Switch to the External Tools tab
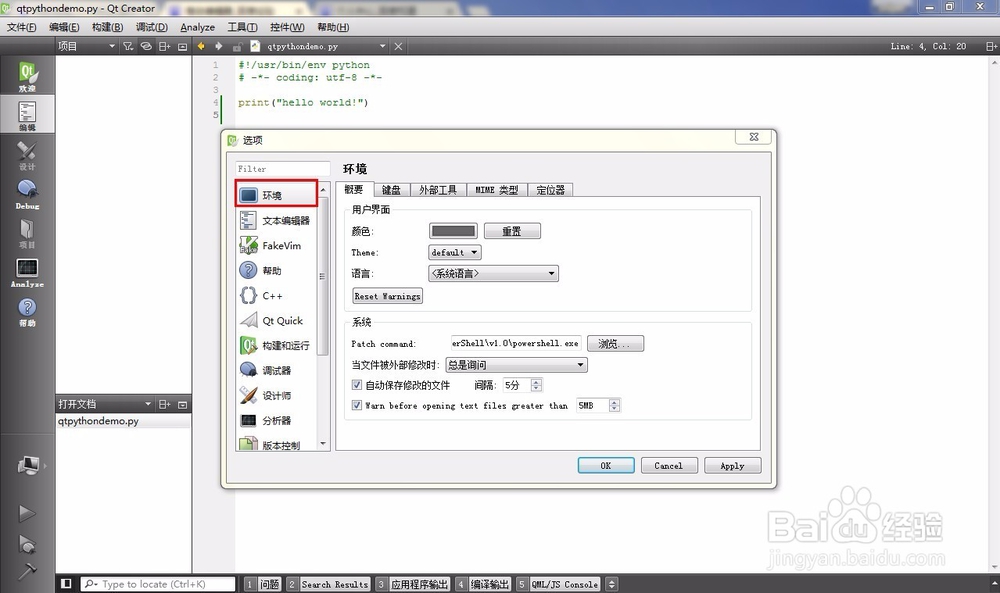Image resolution: width=1000 pixels, height=593 pixels. (x=438, y=189)
